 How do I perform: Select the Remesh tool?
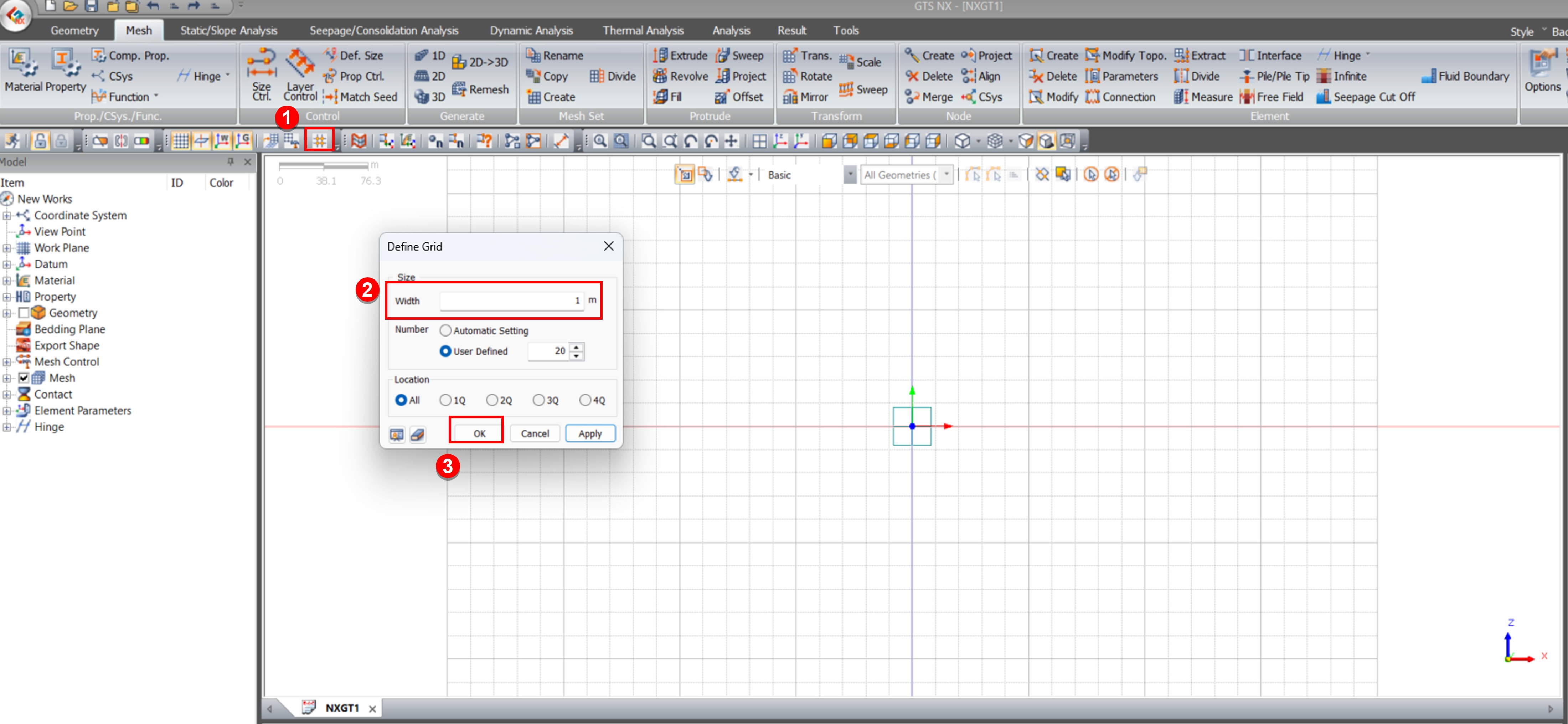tap(480, 89)
